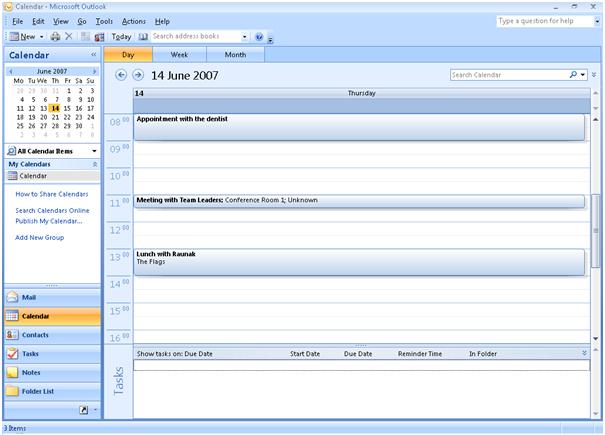Open the View menu

[61, 21]
